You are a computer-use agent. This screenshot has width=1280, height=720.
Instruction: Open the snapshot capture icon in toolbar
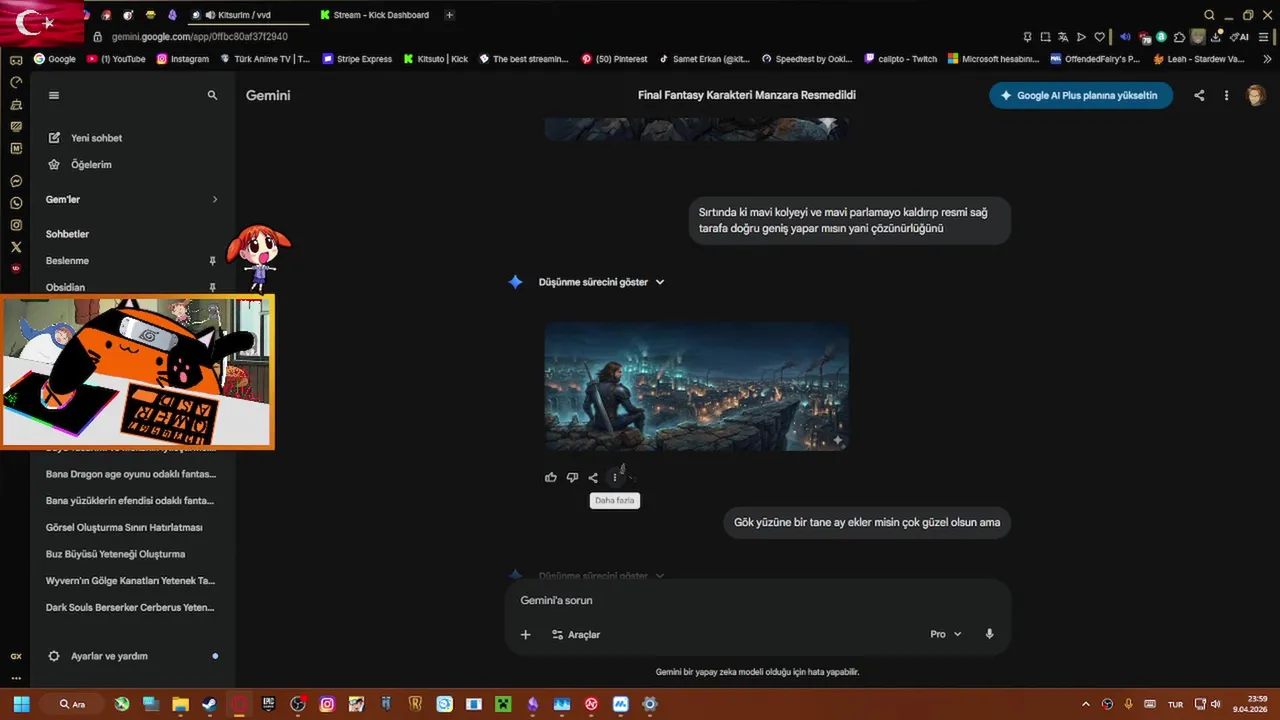[x=1045, y=37]
